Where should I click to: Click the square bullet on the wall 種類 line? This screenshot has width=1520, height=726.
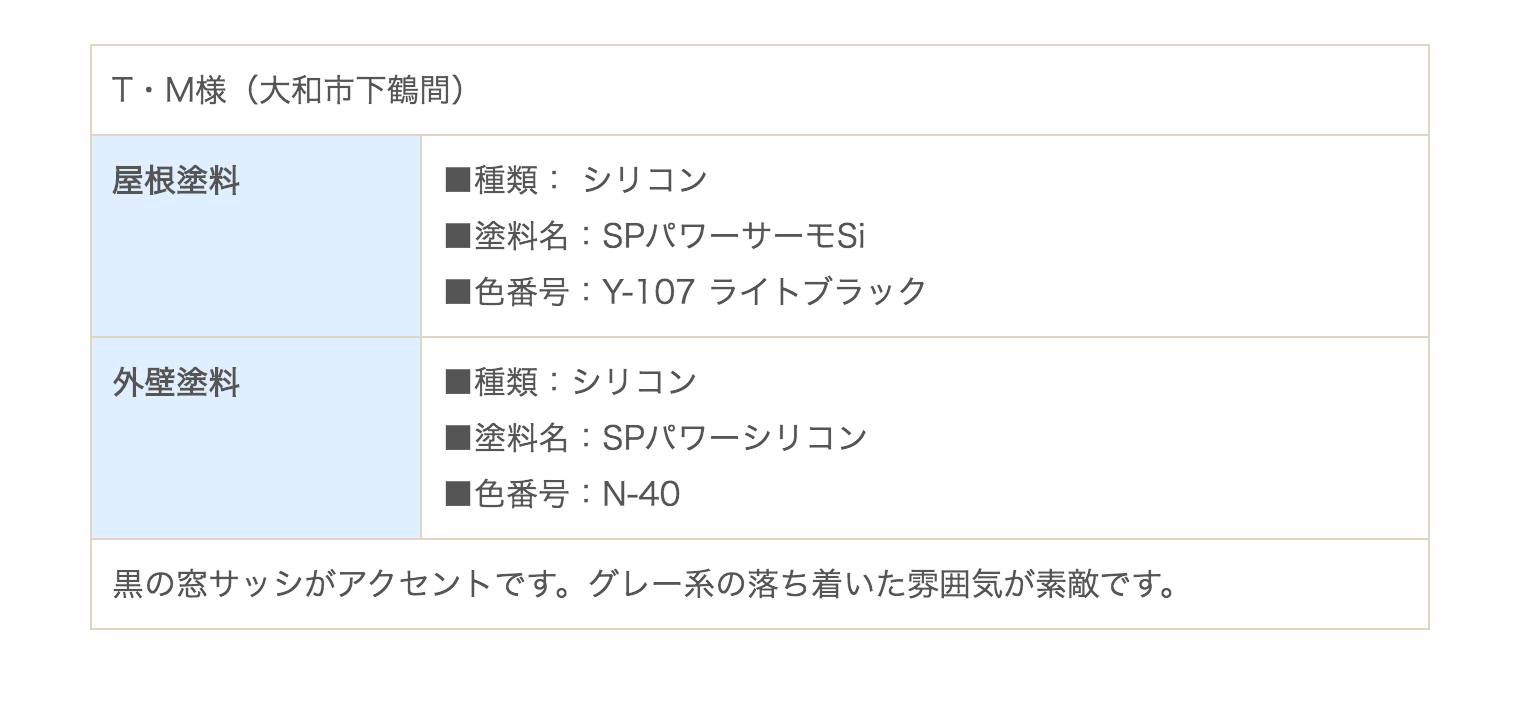[458, 382]
